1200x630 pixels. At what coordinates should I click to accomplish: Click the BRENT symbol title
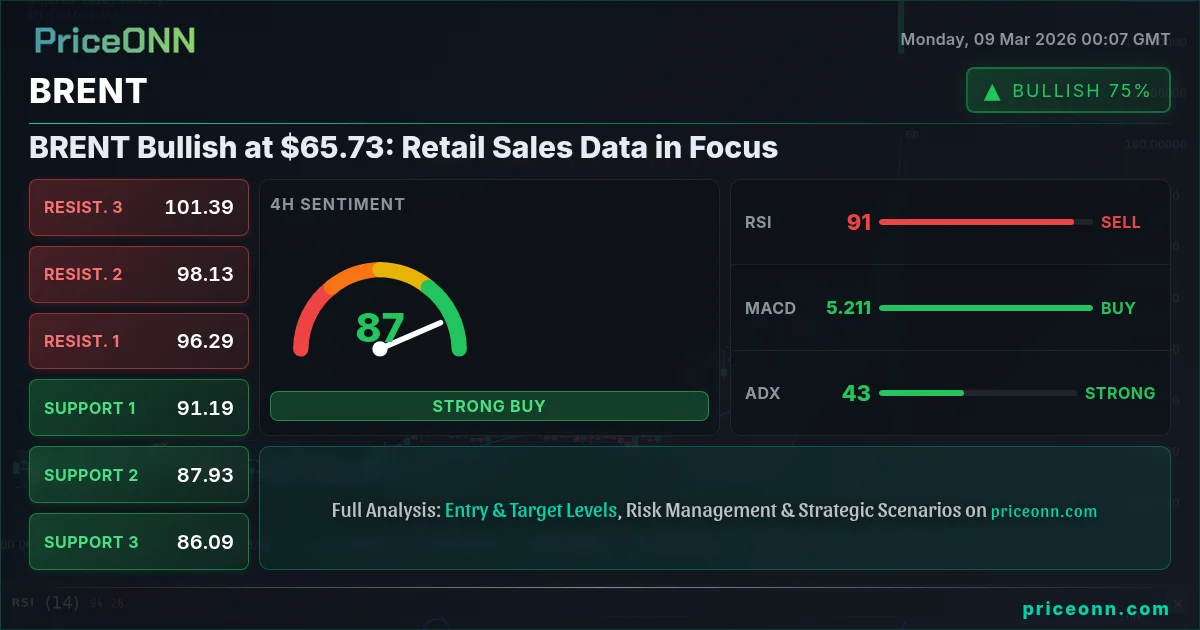88,91
